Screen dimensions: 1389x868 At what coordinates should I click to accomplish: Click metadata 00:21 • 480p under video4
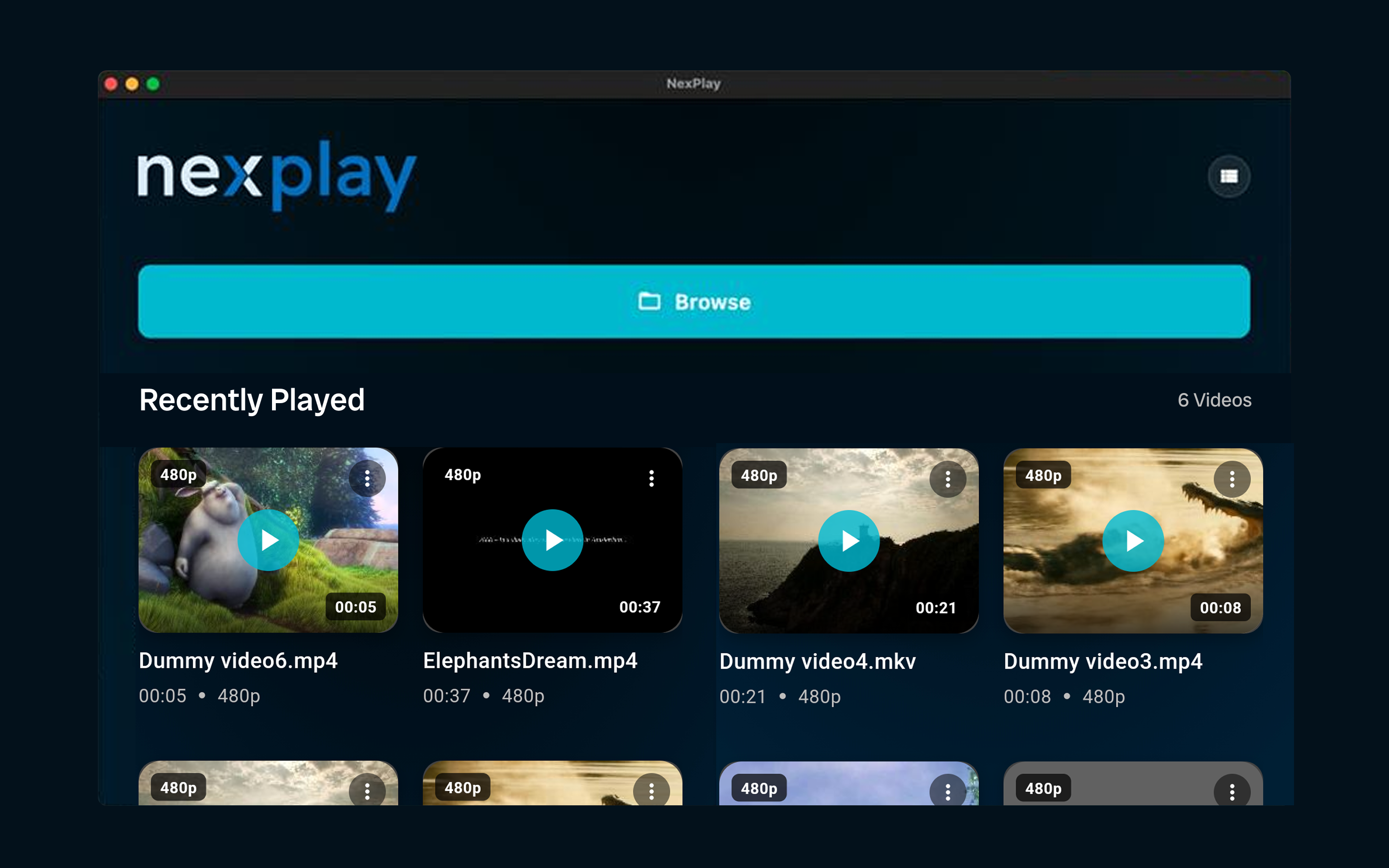(x=780, y=696)
